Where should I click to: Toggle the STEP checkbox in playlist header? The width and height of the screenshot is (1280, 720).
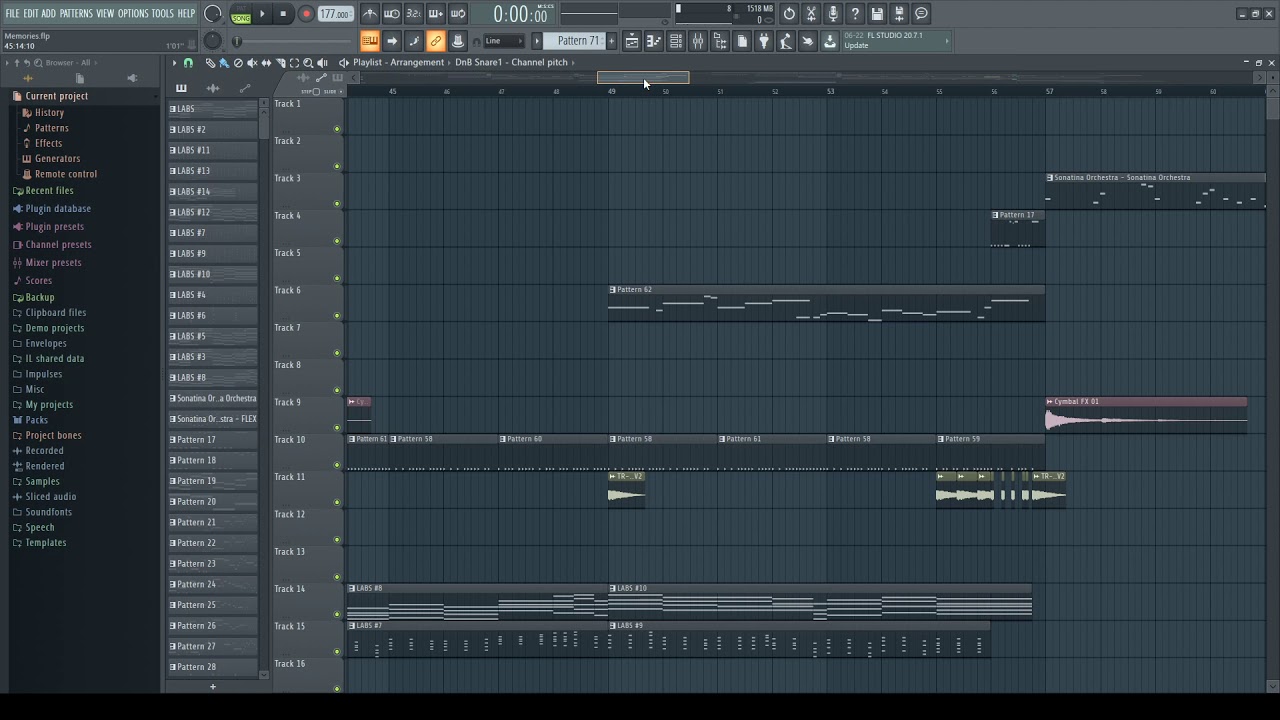317,92
